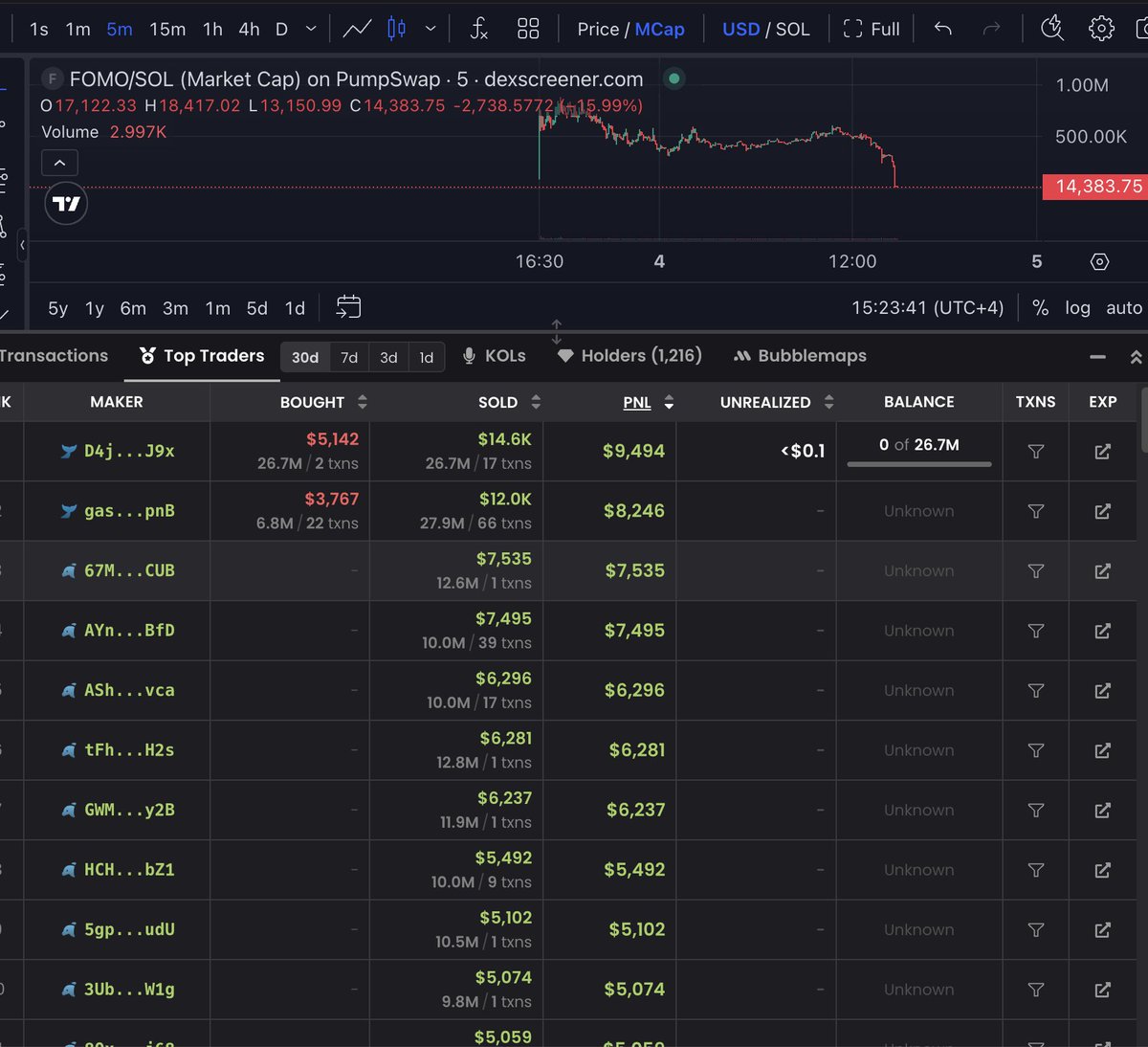
Task: Select the 4h timeframe
Action: tap(249, 29)
